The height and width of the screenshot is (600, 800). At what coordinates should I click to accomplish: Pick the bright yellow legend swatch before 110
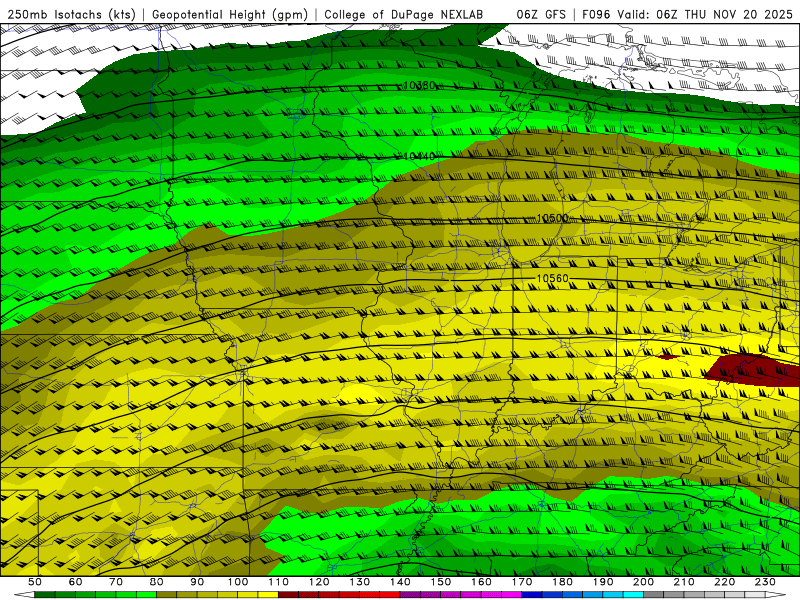coord(268,595)
